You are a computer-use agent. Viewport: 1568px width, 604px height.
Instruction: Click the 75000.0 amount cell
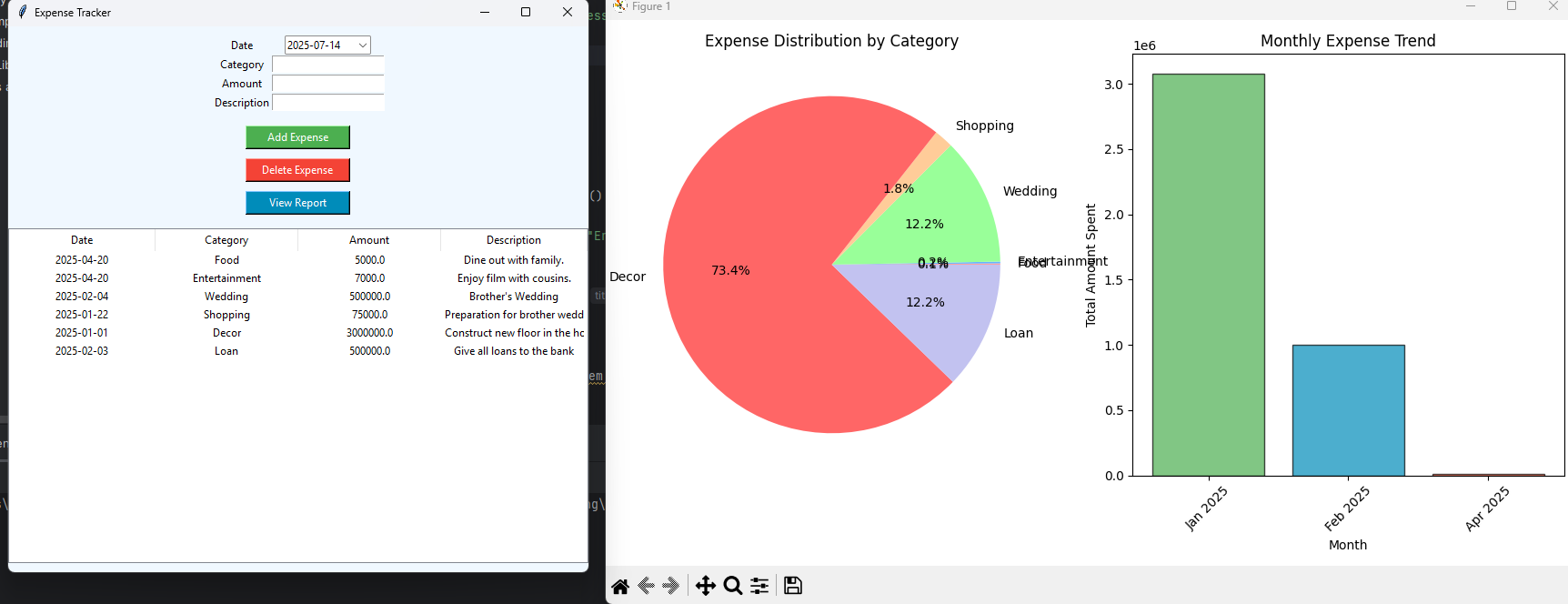pos(369,315)
